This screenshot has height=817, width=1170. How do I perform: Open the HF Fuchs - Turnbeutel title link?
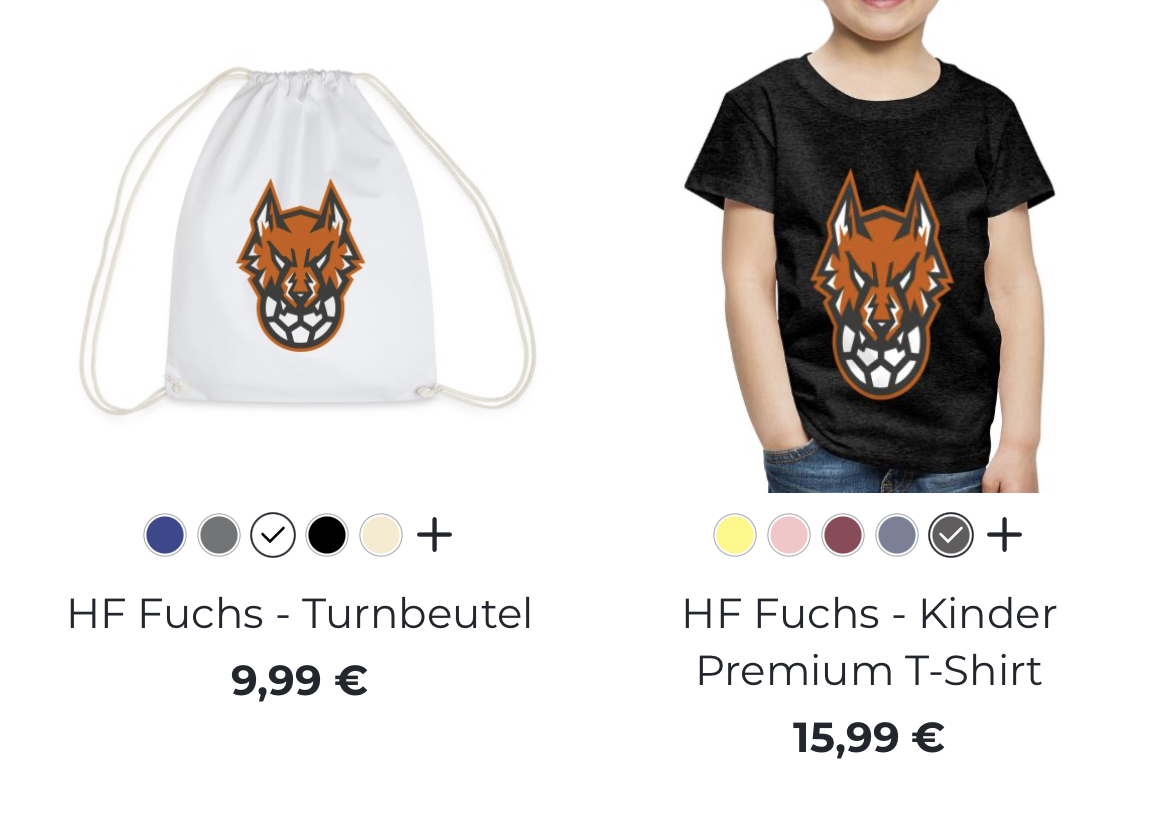[x=300, y=614]
